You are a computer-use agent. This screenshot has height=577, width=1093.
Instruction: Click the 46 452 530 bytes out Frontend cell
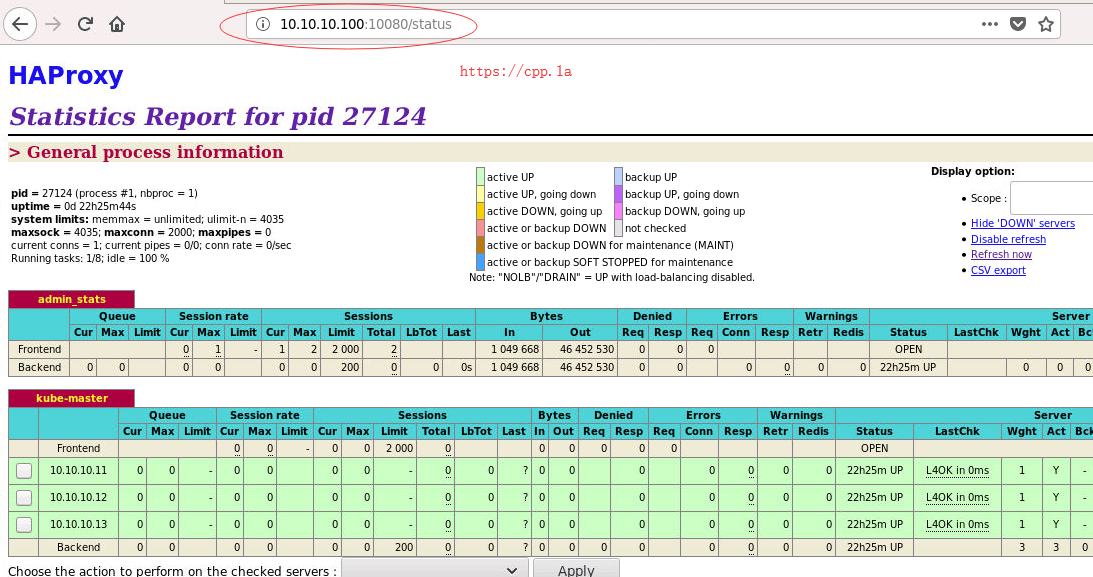click(581, 349)
